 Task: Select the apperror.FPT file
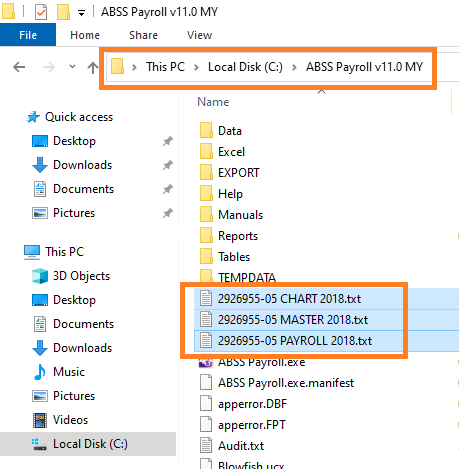pos(252,425)
